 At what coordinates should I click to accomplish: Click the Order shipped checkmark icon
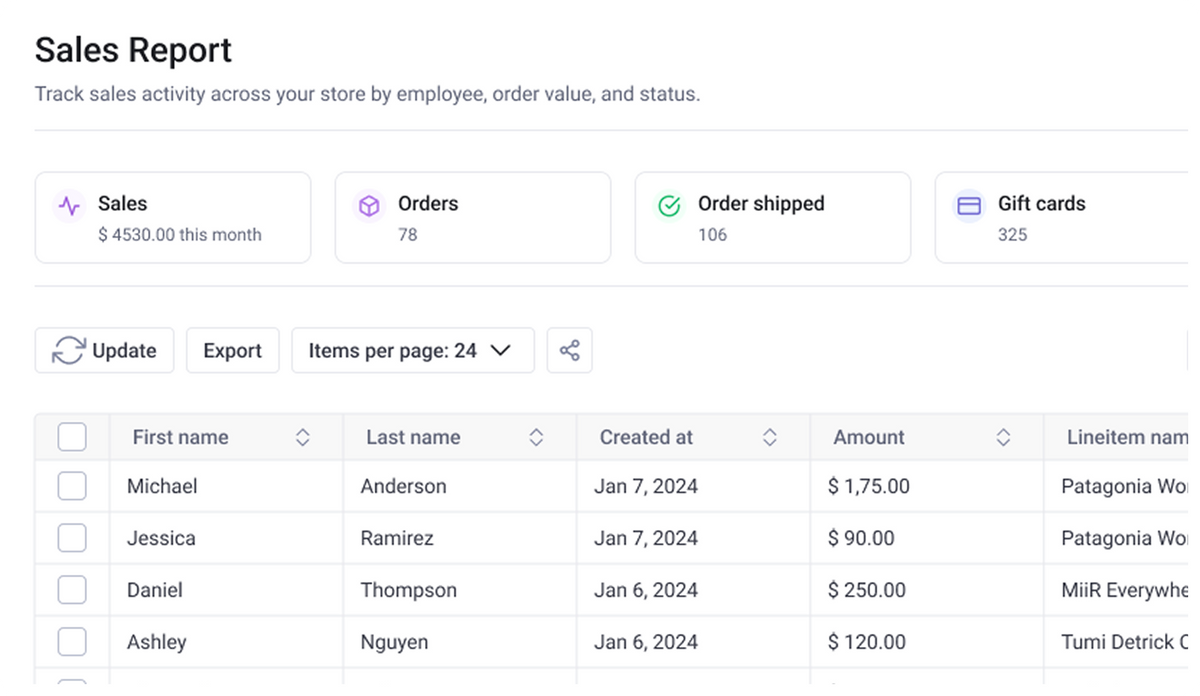pyautogui.click(x=669, y=207)
